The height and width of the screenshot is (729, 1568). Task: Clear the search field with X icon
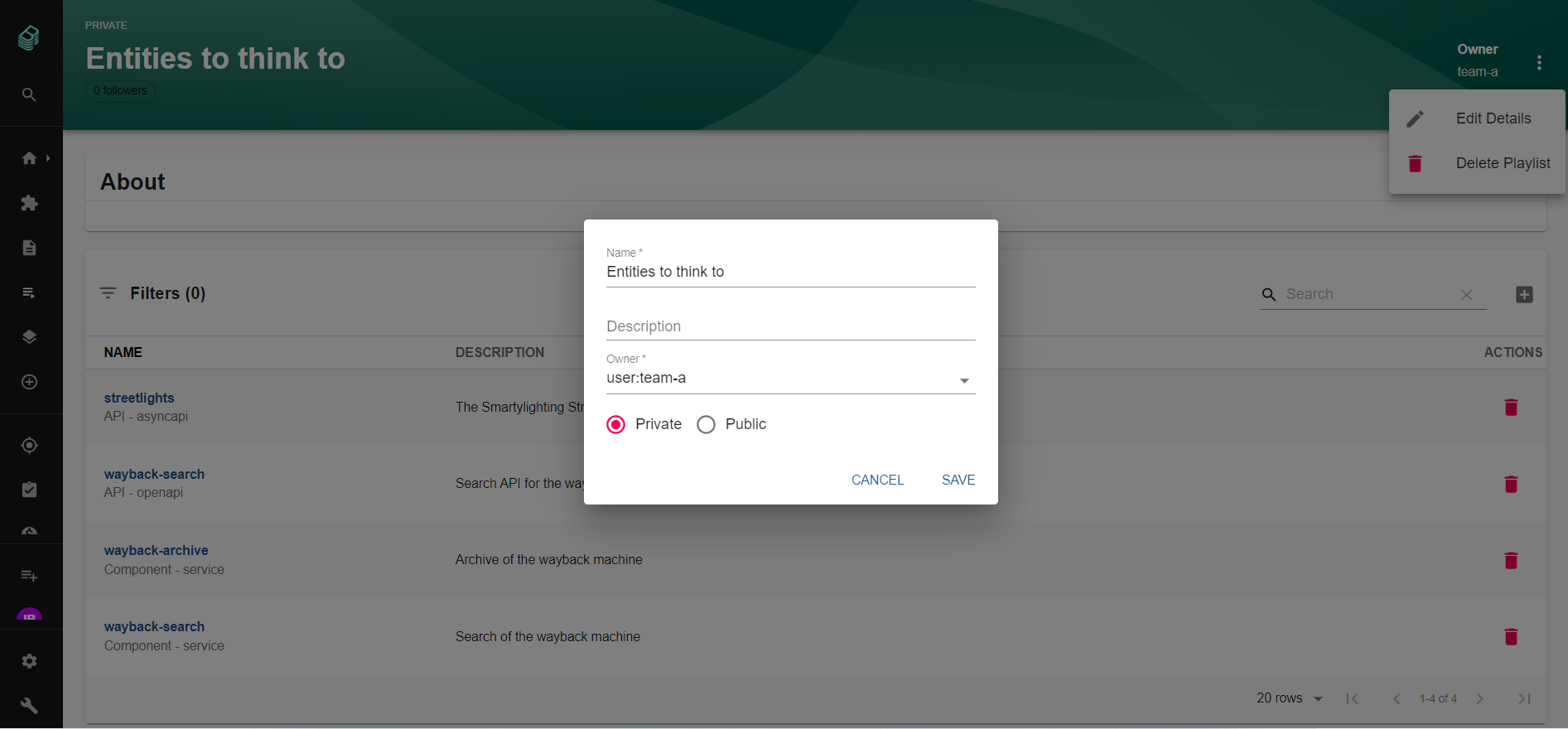pyautogui.click(x=1466, y=295)
